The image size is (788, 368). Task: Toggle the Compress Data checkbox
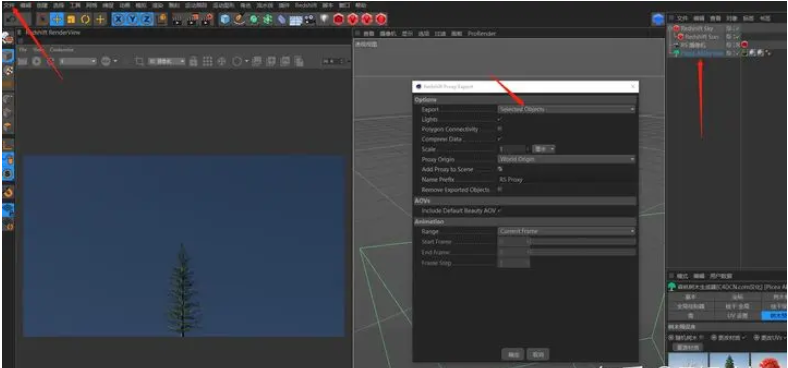pos(500,139)
